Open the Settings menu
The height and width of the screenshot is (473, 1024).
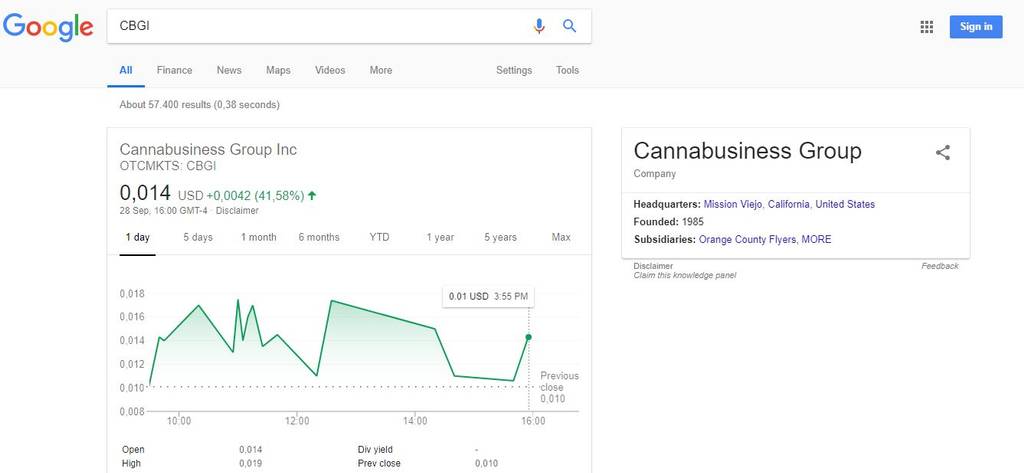[514, 70]
